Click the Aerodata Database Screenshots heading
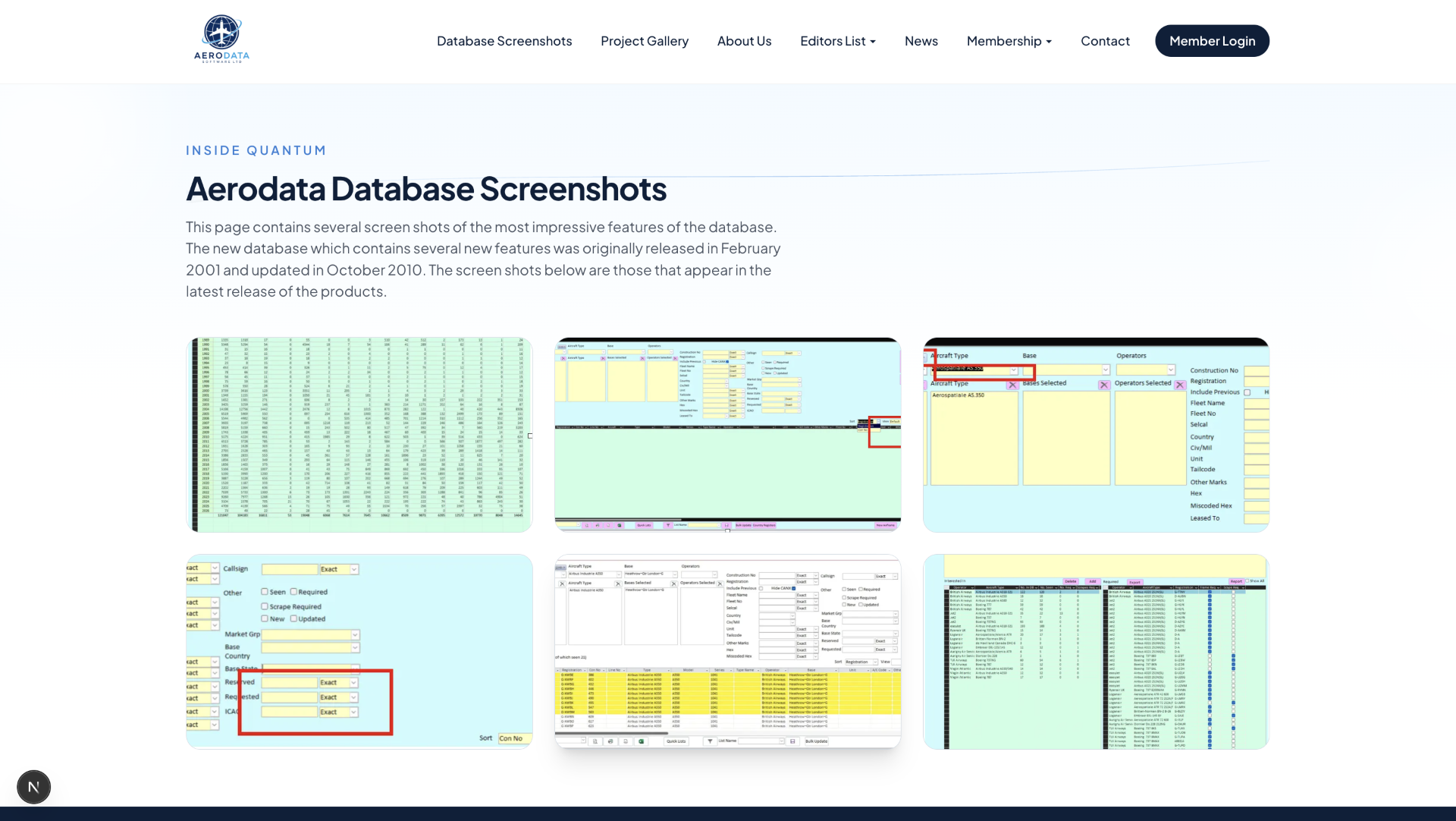 [426, 189]
